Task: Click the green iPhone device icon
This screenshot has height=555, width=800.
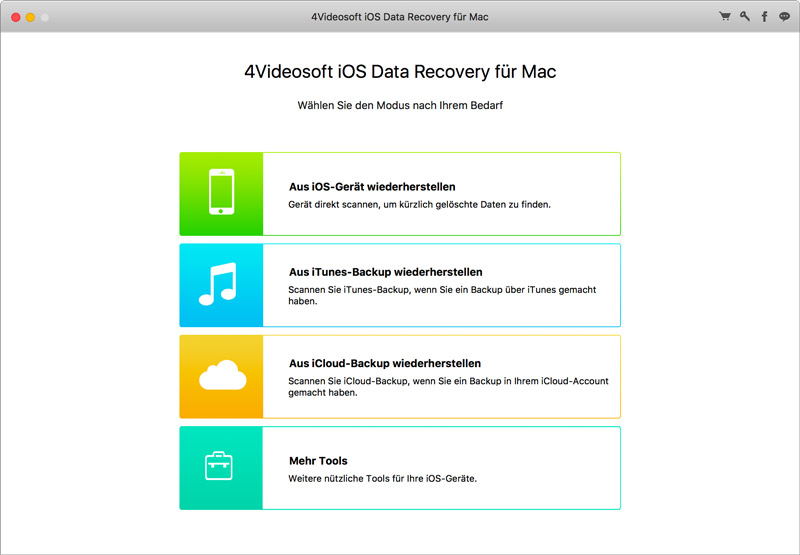Action: [x=221, y=193]
